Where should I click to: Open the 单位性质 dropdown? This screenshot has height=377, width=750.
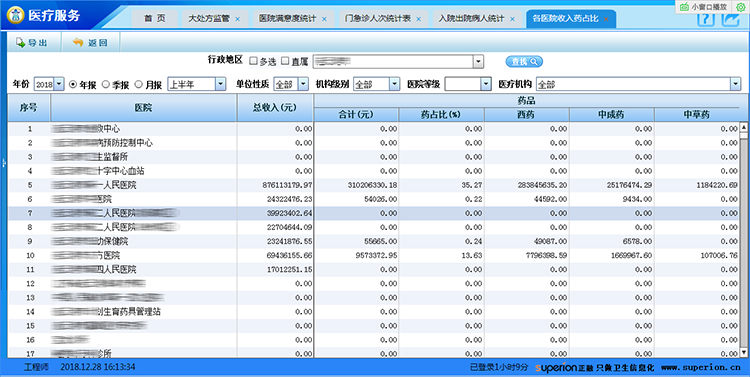click(x=303, y=84)
